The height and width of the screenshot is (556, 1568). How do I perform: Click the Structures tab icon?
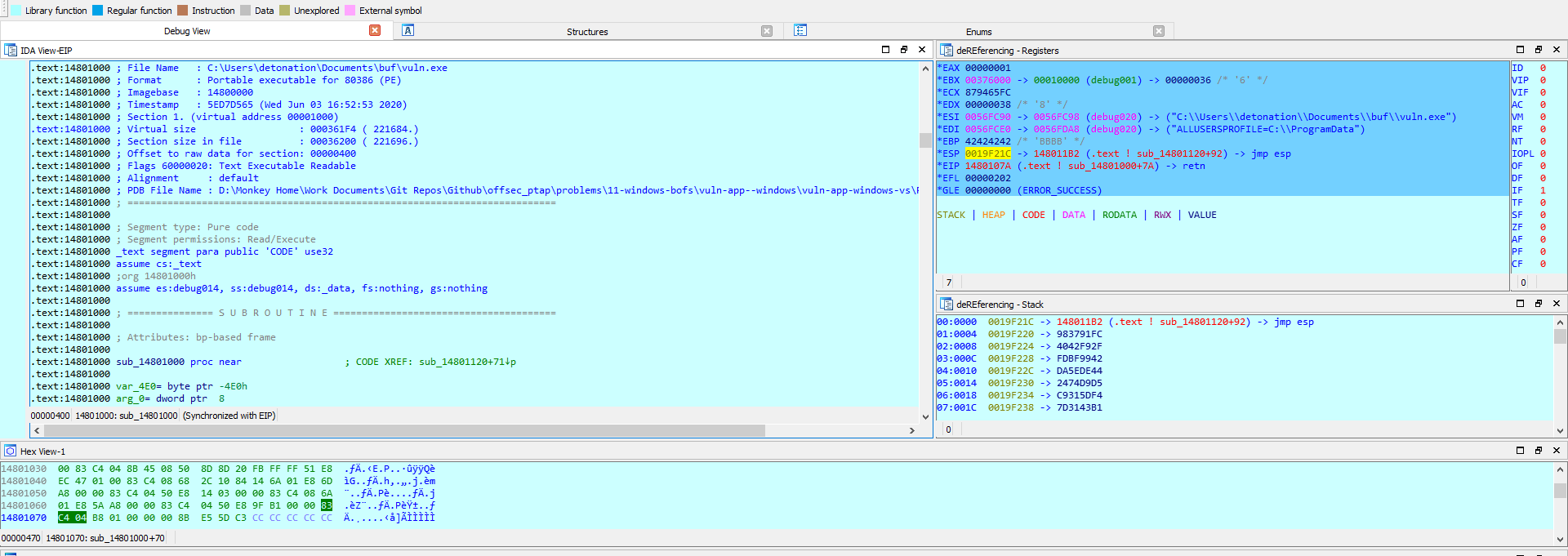[408, 30]
